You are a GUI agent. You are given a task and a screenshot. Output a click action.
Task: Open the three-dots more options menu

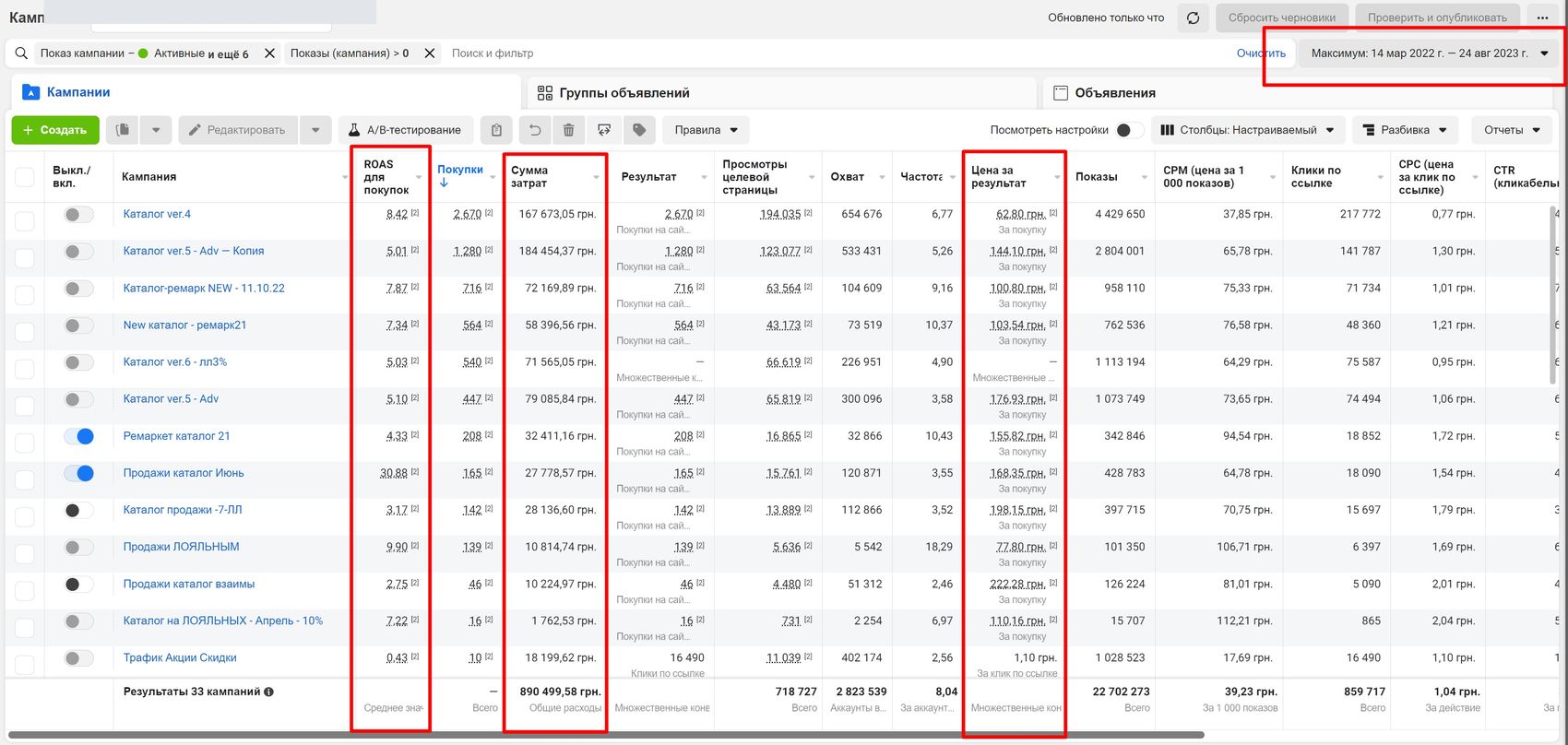pos(1542,18)
